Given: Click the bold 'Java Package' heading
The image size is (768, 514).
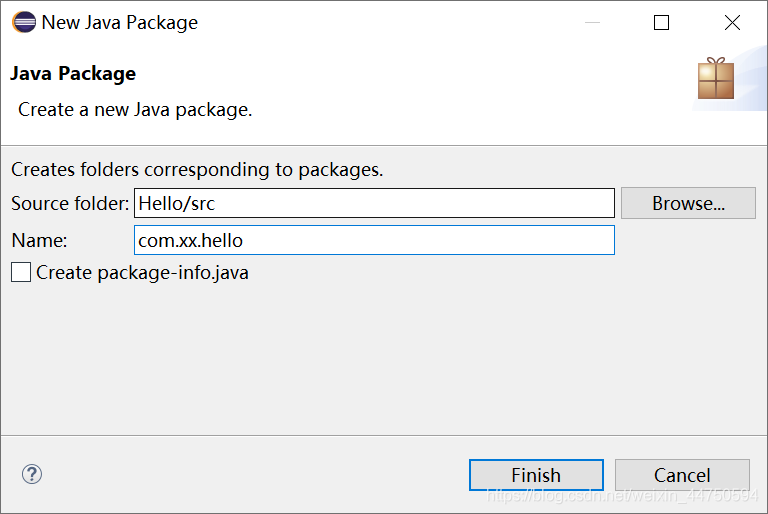Looking at the screenshot, I should pos(73,73).
